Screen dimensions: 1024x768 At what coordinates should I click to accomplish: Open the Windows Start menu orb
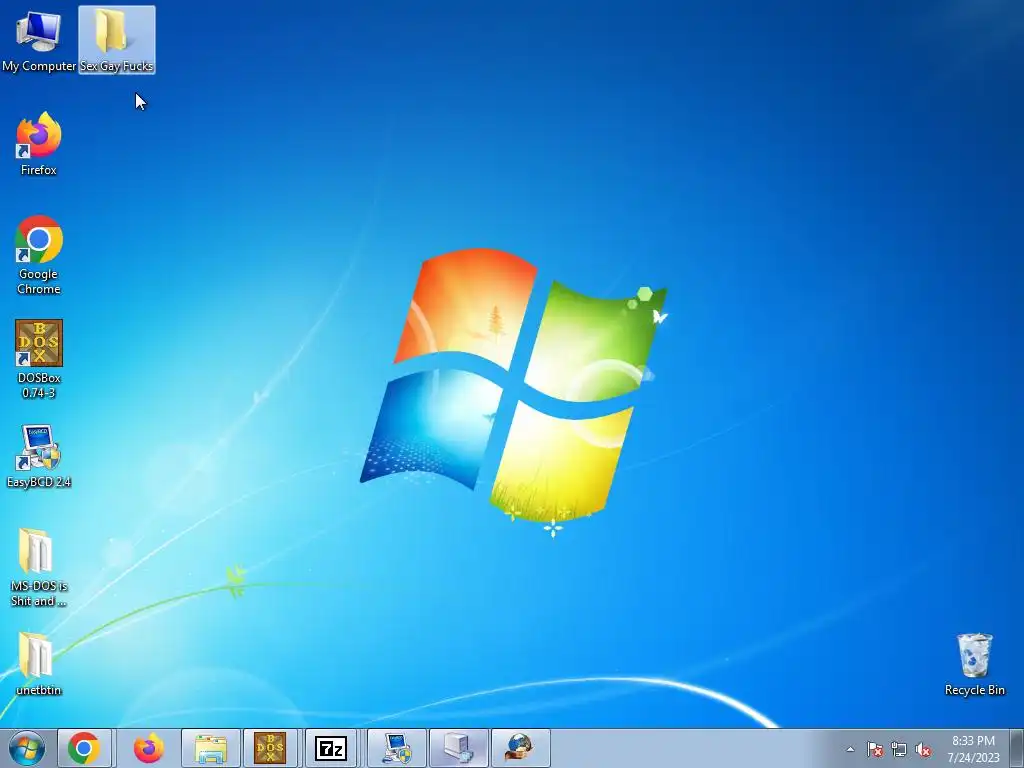click(27, 748)
